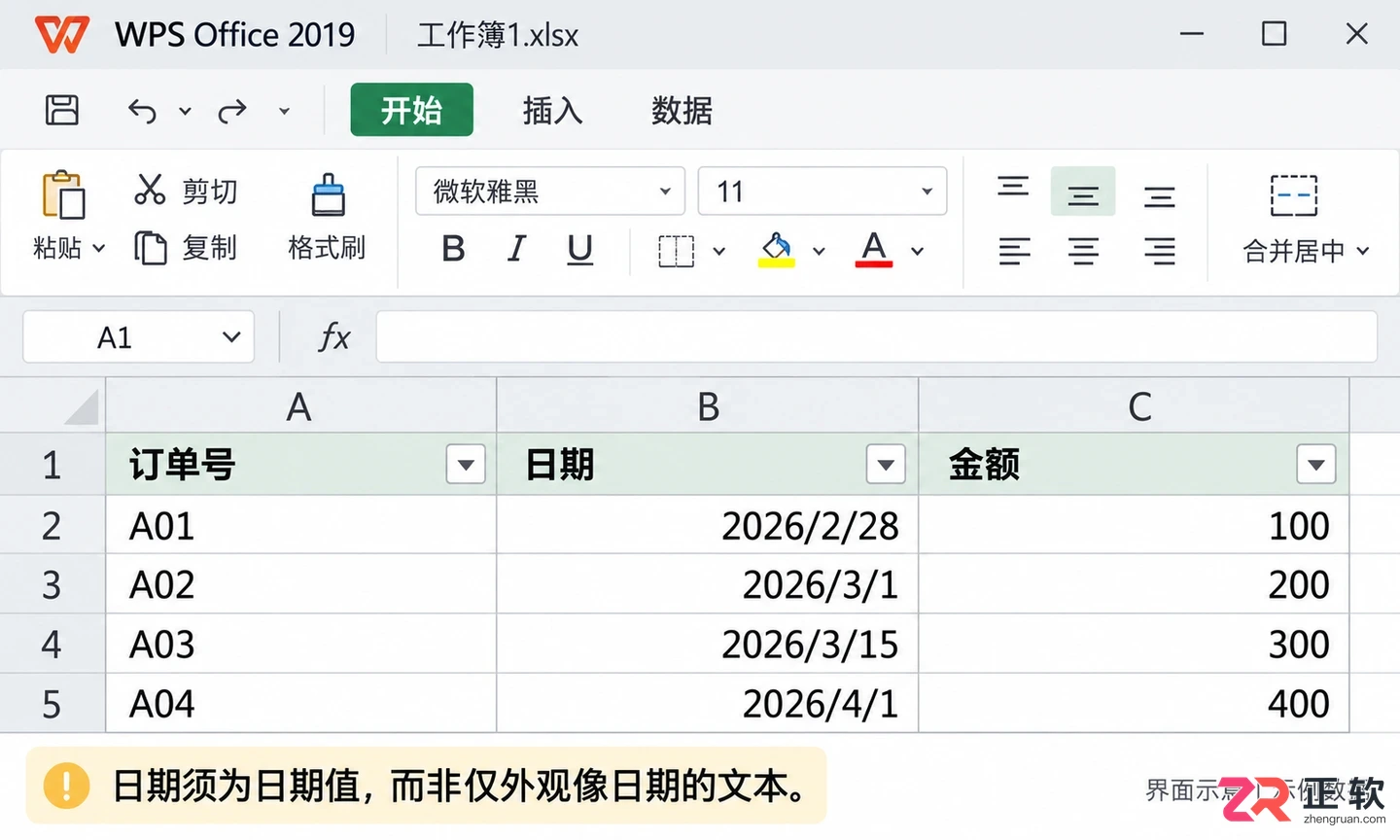Open the Name Box A1 dropdown arrow
Image resolution: width=1400 pixels, height=840 pixels.
point(231,337)
